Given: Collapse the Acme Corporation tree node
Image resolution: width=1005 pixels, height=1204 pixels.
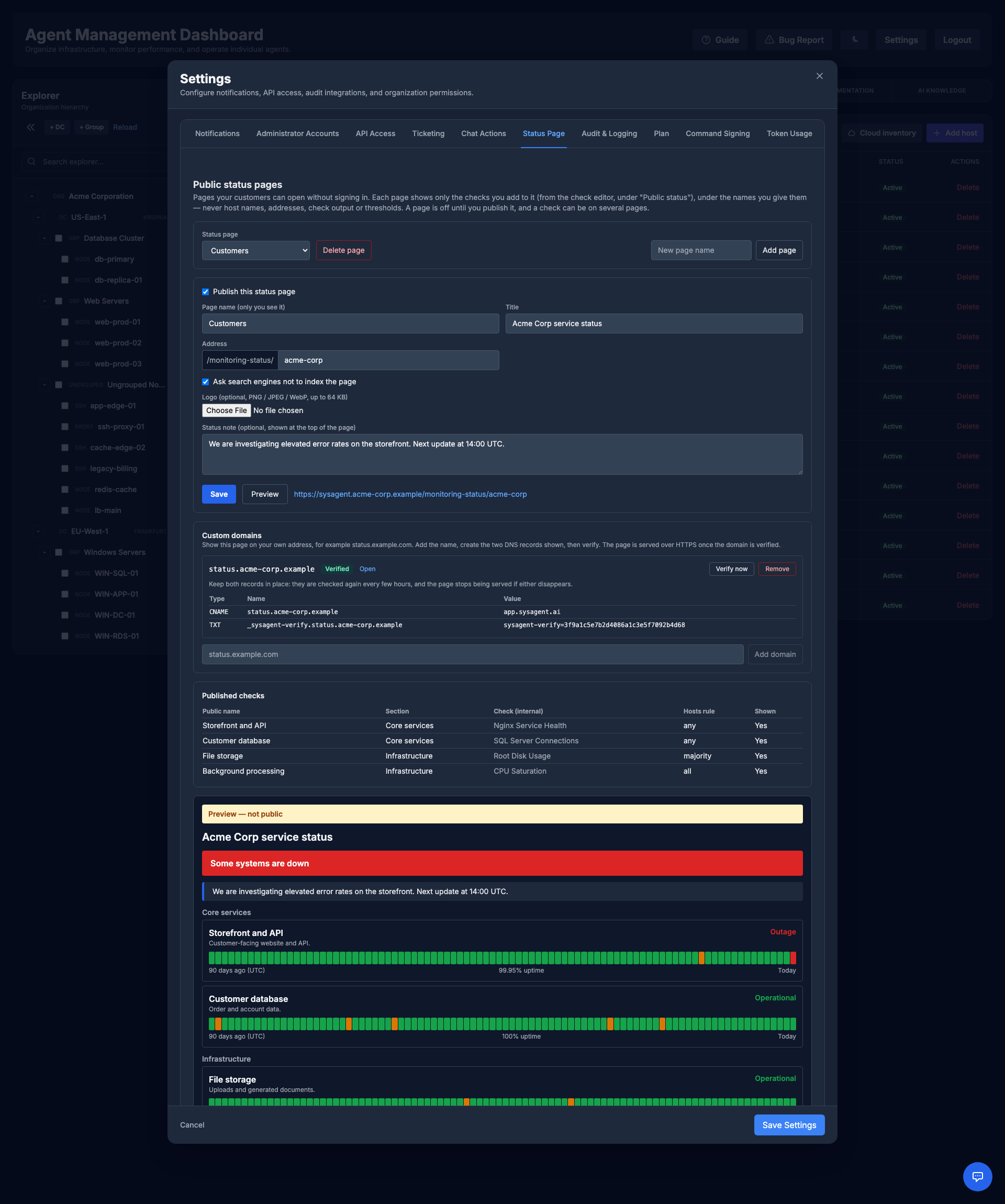Looking at the screenshot, I should pyautogui.click(x=32, y=197).
